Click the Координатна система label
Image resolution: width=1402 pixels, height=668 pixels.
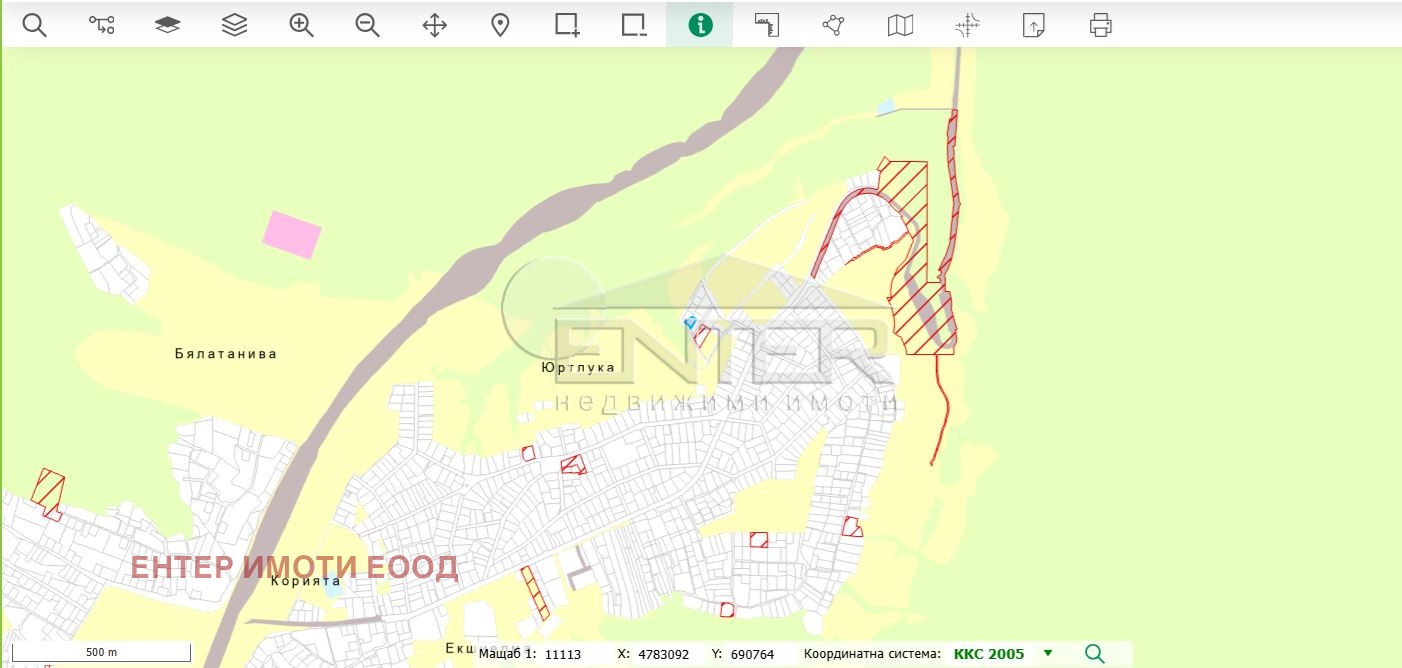(872, 654)
